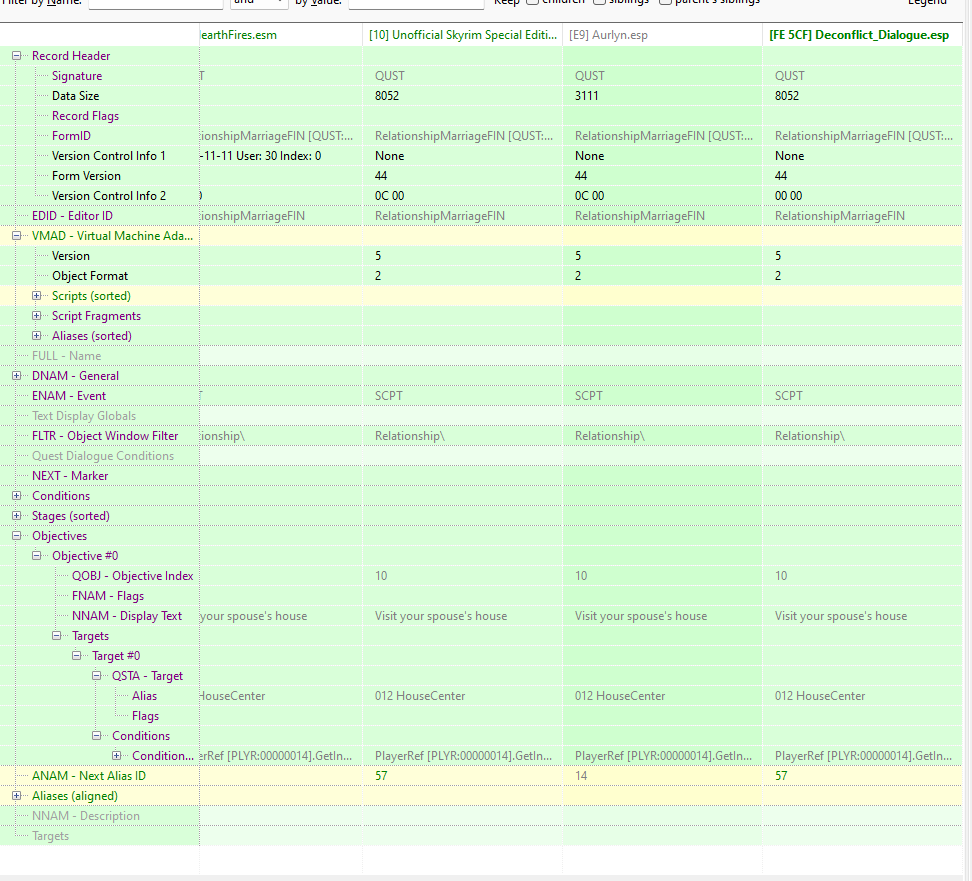Viewport: 972px width, 881px height.
Task: Click QUST signature in Unofficial Skyrim column
Action: click(389, 76)
